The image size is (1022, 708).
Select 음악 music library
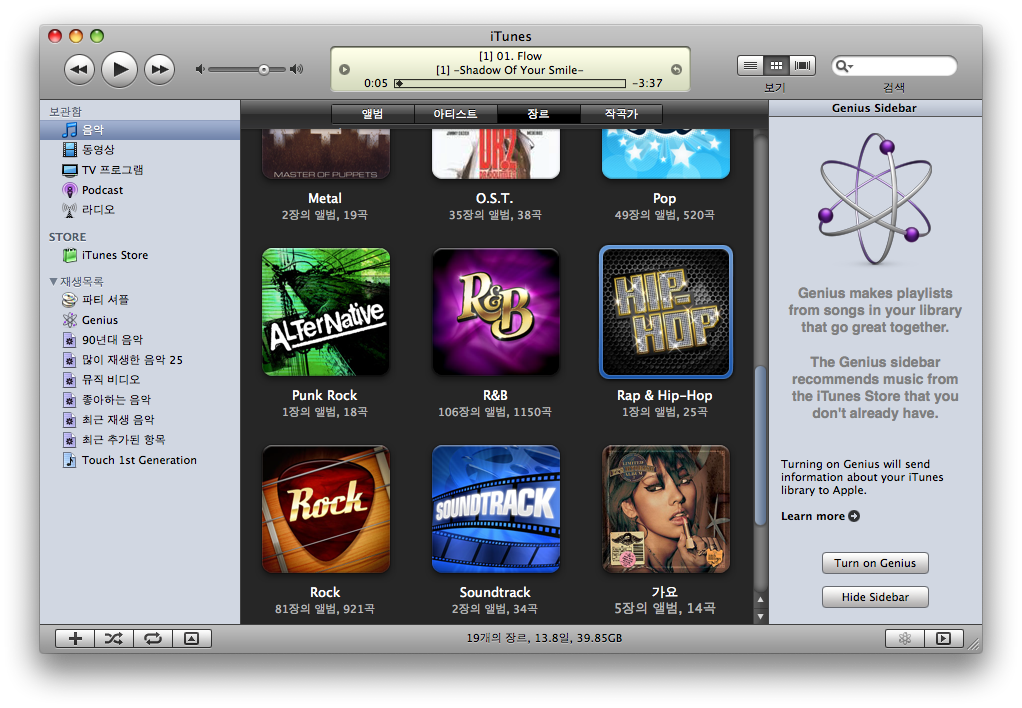(x=139, y=130)
